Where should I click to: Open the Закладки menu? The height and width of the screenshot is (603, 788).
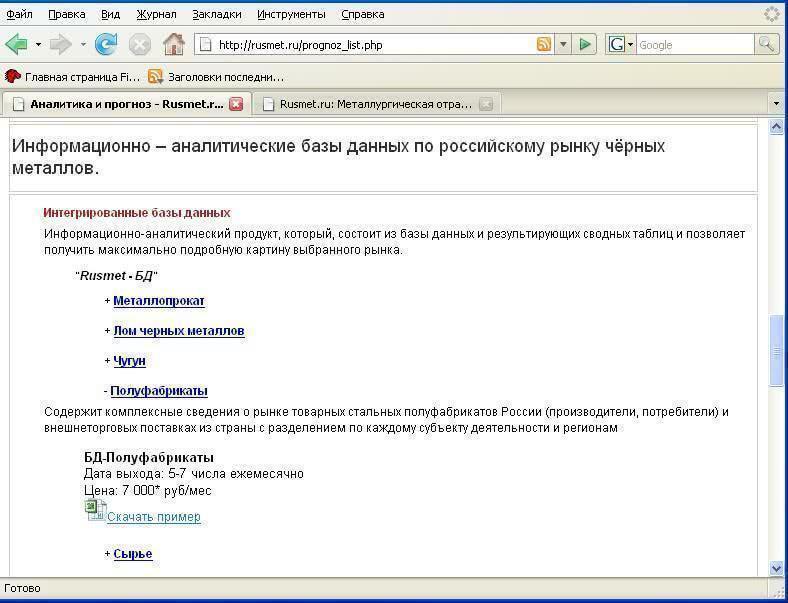click(x=217, y=14)
